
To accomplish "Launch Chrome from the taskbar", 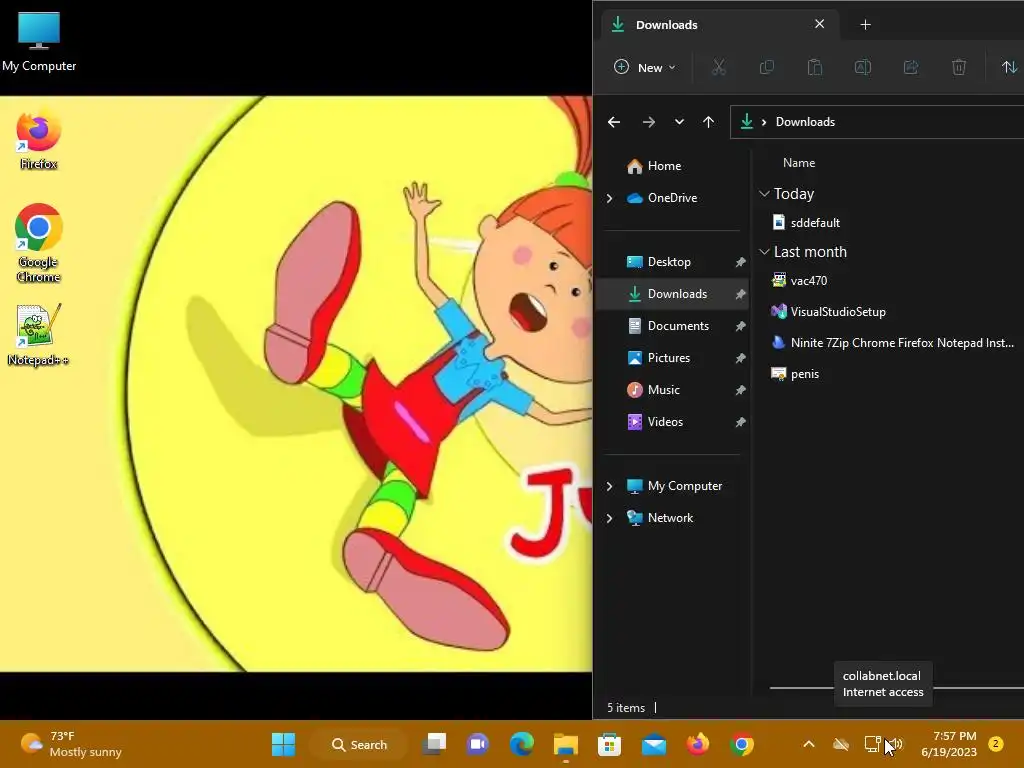I will pos(742,744).
